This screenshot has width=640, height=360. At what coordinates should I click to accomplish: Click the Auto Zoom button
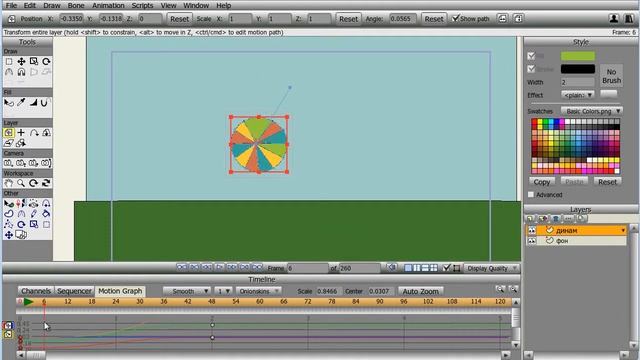[x=420, y=291]
